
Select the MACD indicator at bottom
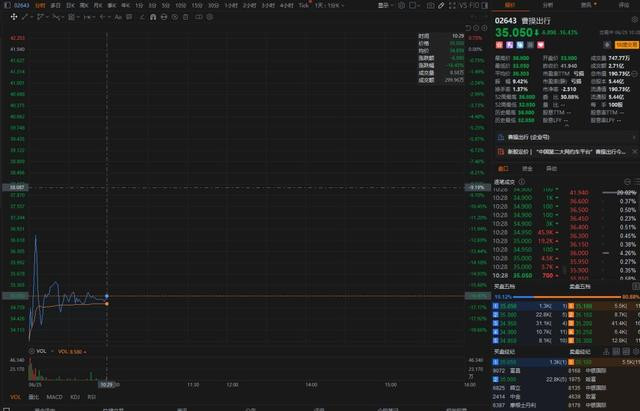[54, 397]
